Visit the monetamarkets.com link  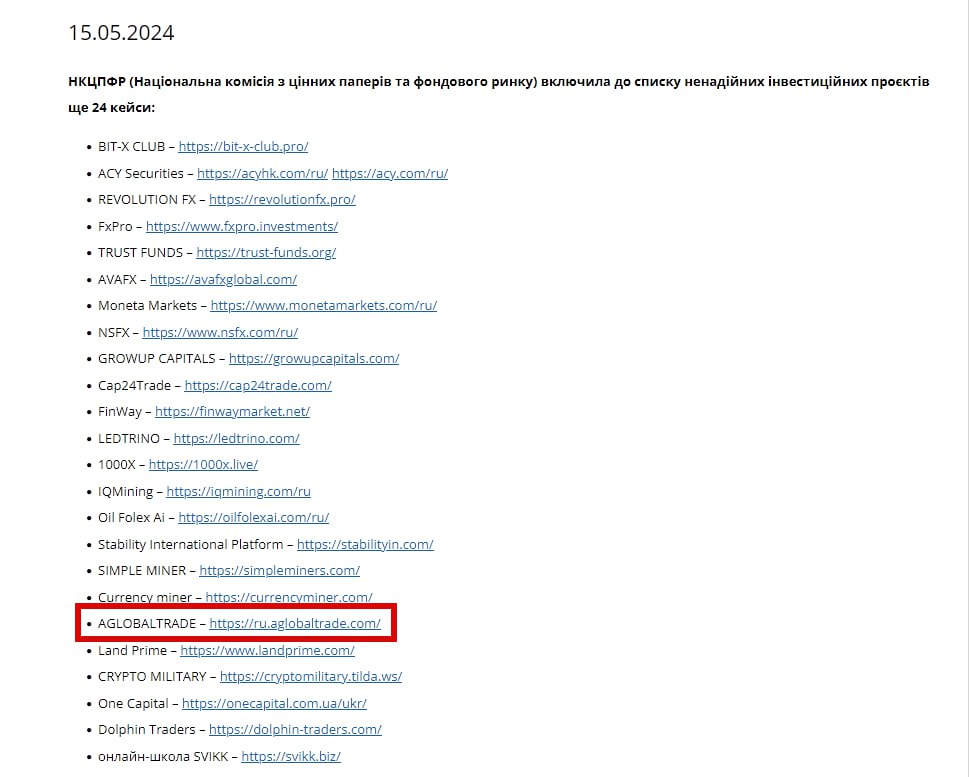pyautogui.click(x=323, y=305)
